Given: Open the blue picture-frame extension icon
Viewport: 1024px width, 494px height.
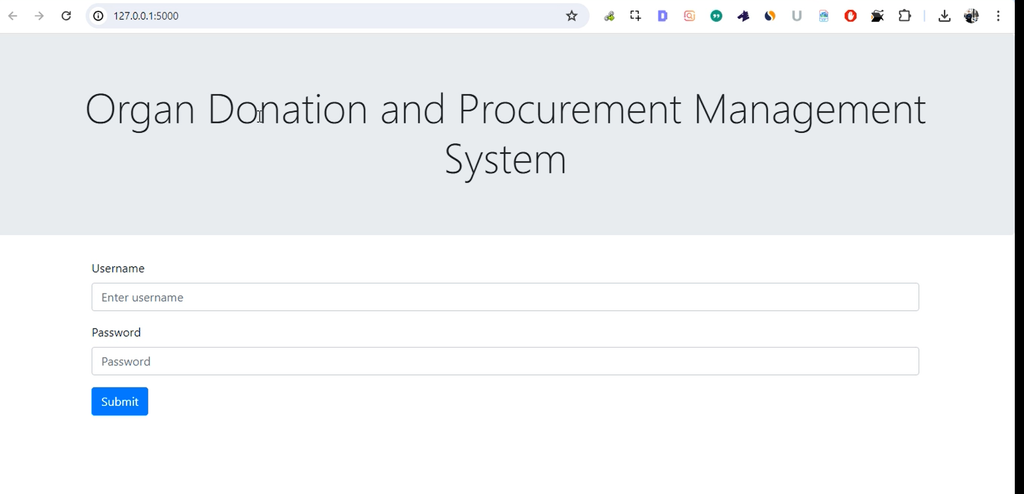Looking at the screenshot, I should tap(824, 16).
